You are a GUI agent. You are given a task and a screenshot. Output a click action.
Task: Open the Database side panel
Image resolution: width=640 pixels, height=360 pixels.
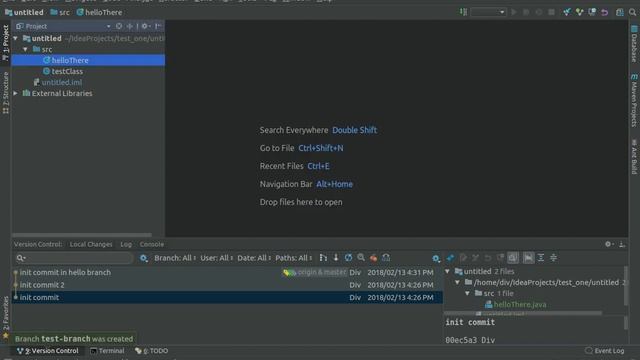click(x=634, y=43)
